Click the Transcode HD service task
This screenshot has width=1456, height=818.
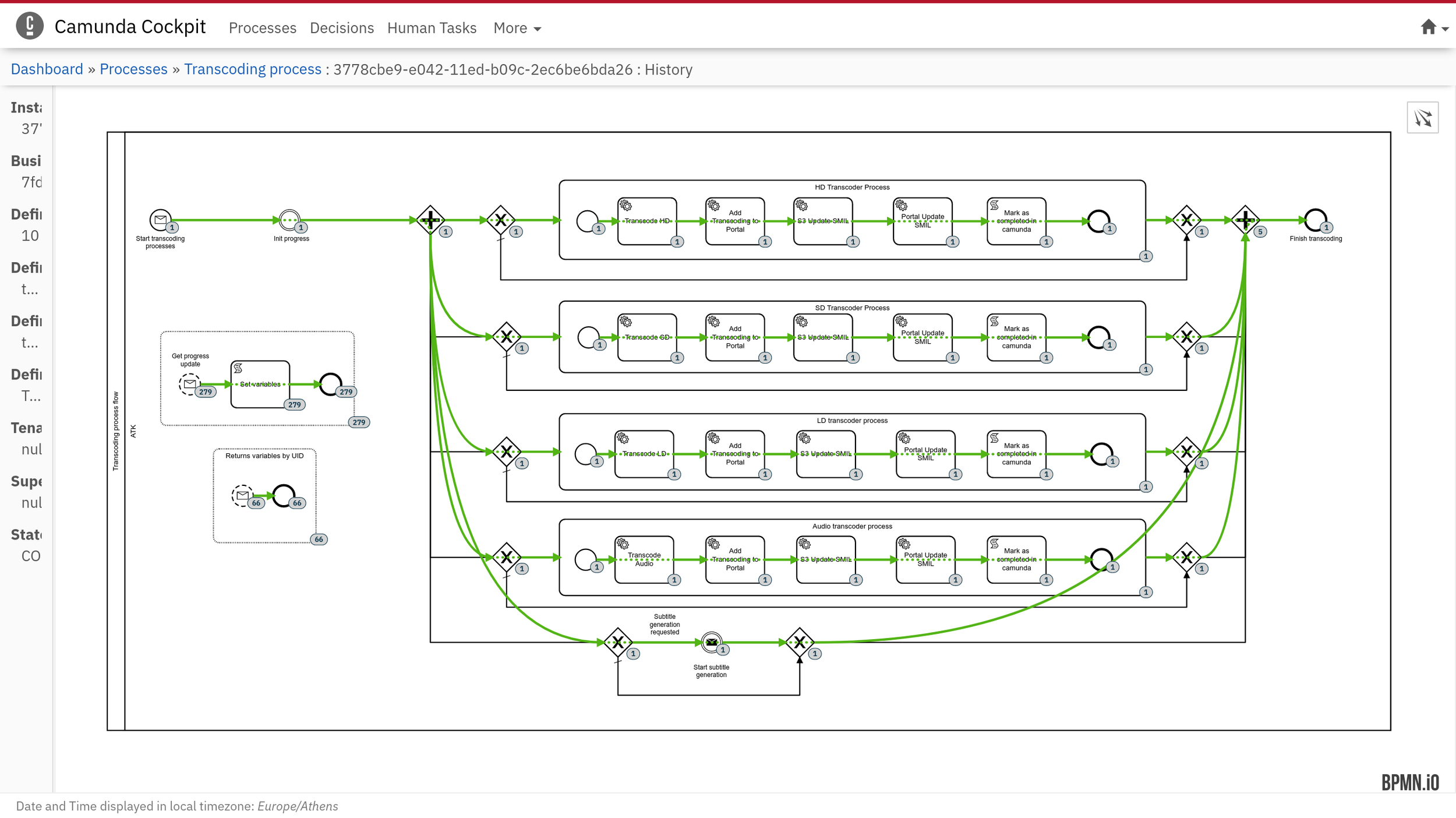[646, 221]
